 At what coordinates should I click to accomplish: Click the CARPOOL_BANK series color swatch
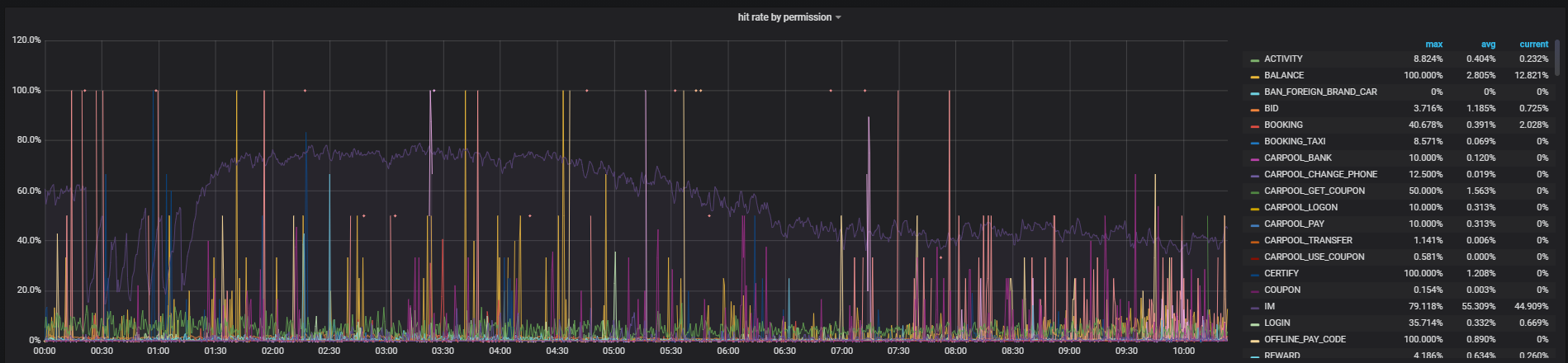pos(1254,158)
